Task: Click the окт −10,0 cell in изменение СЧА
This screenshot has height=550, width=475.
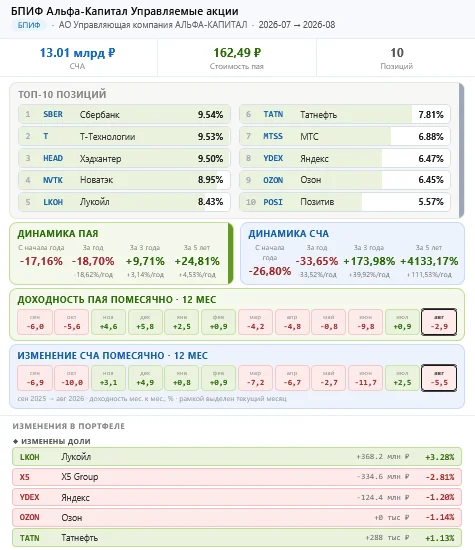Action: click(72, 378)
